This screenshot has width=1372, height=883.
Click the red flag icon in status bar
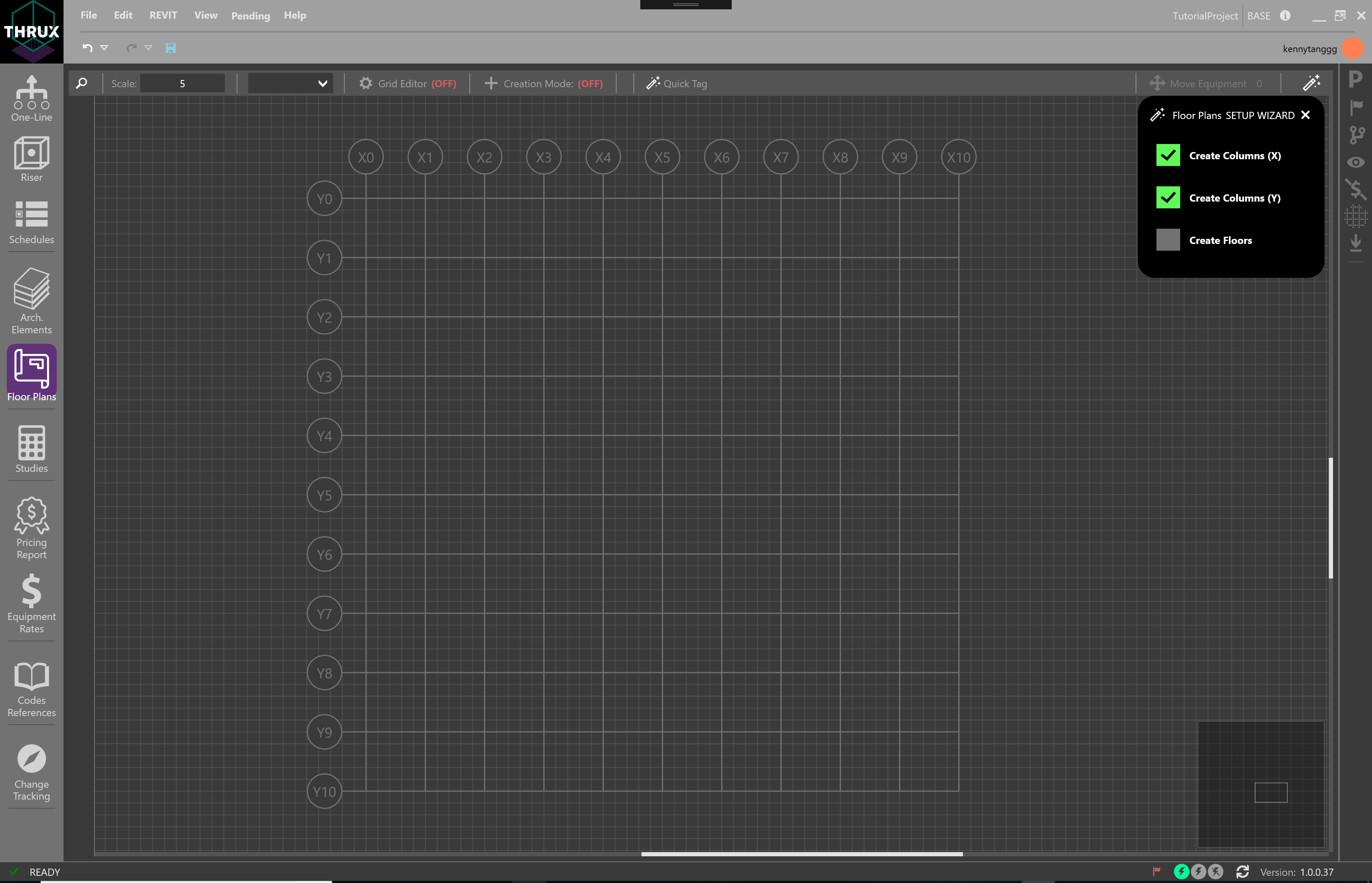[x=1156, y=872]
